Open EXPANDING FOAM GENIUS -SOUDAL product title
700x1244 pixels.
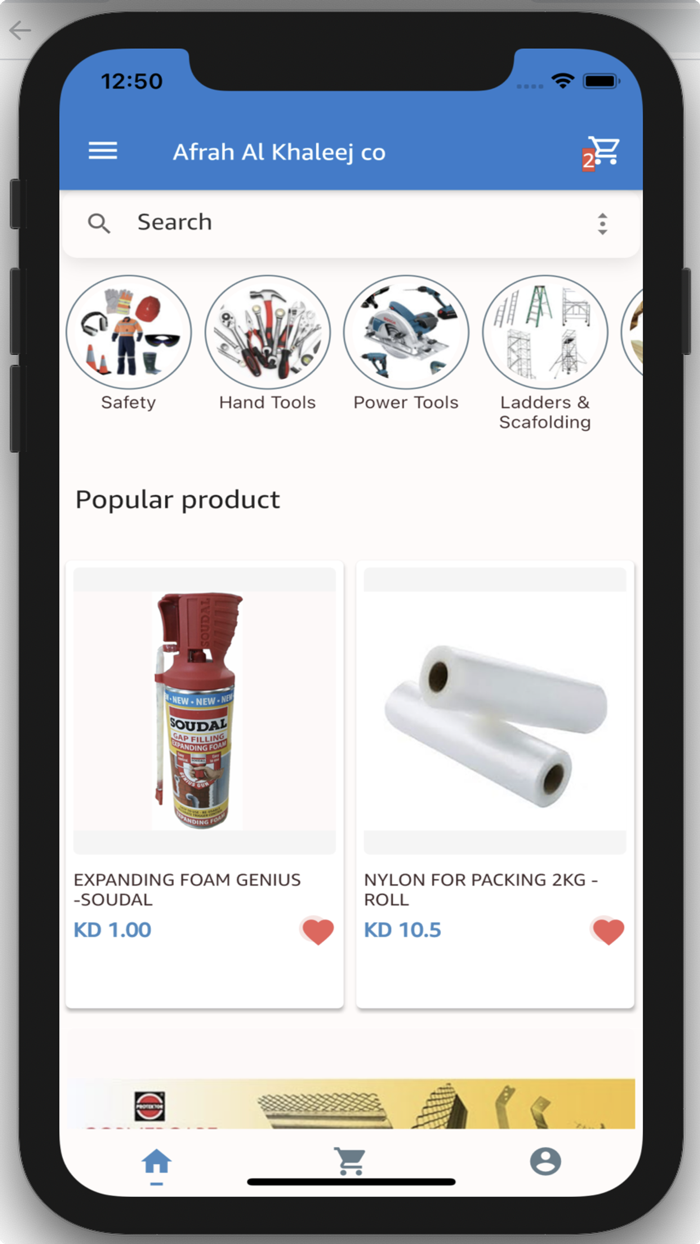(187, 890)
